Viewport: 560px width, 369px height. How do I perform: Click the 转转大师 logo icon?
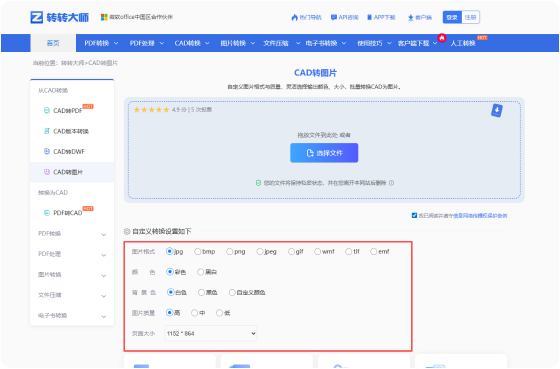pos(36,17)
